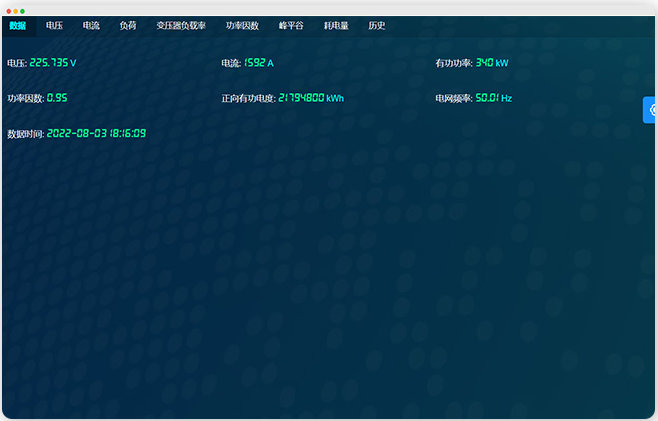View the 历史 tab
This screenshot has height=421, width=658.
click(376, 26)
